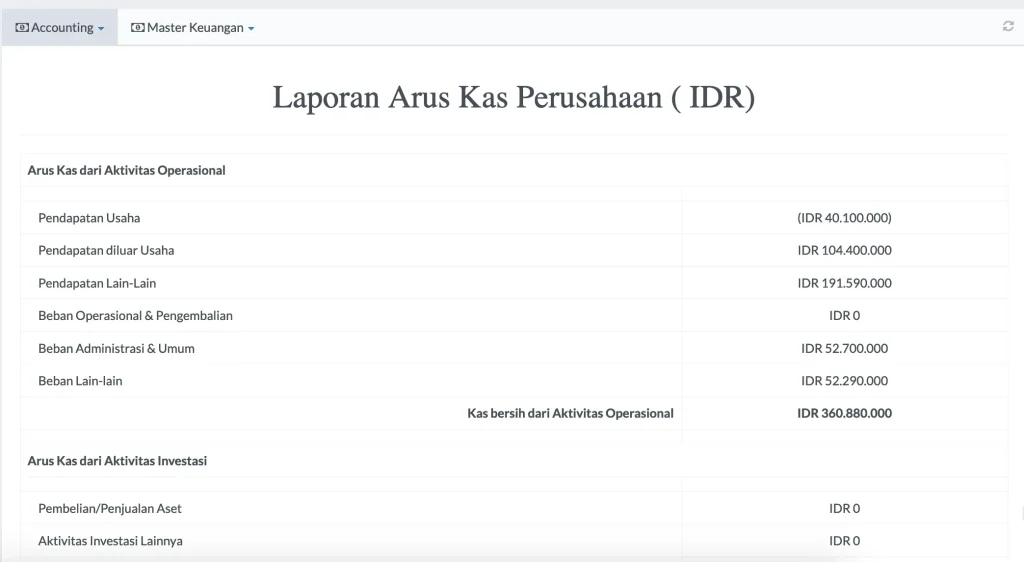Click the Arus Kas dari Aktivitas Investasi heading

pos(117,461)
